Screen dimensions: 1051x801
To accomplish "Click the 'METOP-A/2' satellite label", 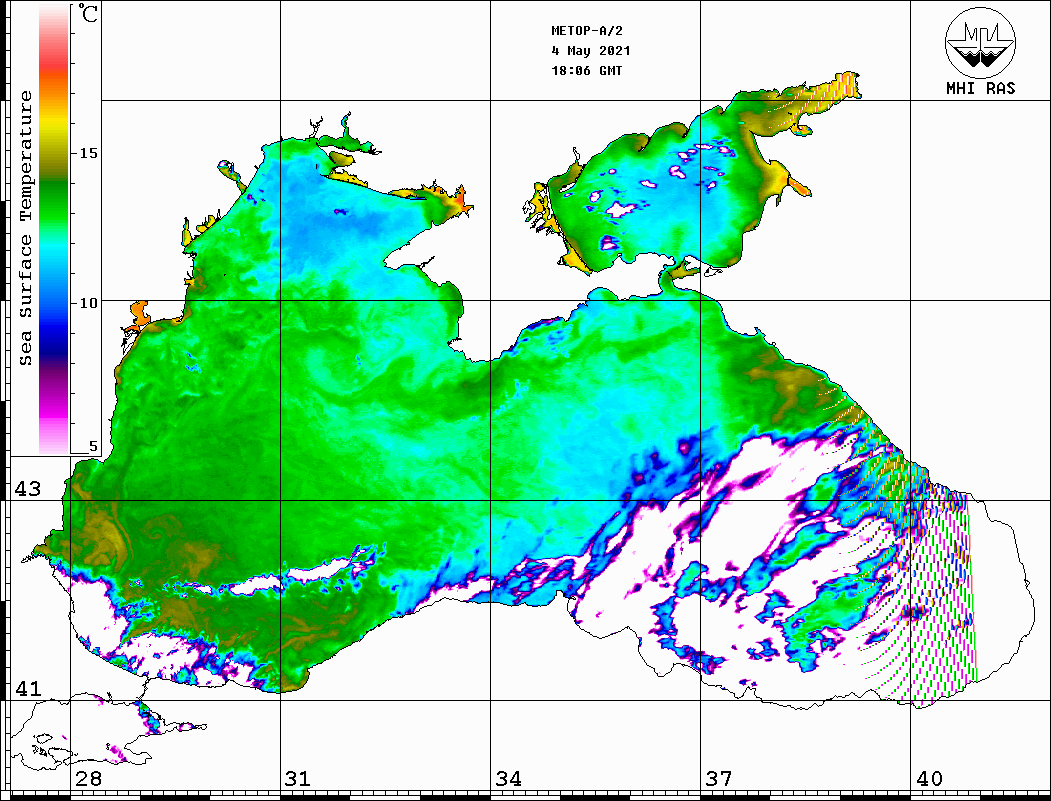I will (x=587, y=31).
